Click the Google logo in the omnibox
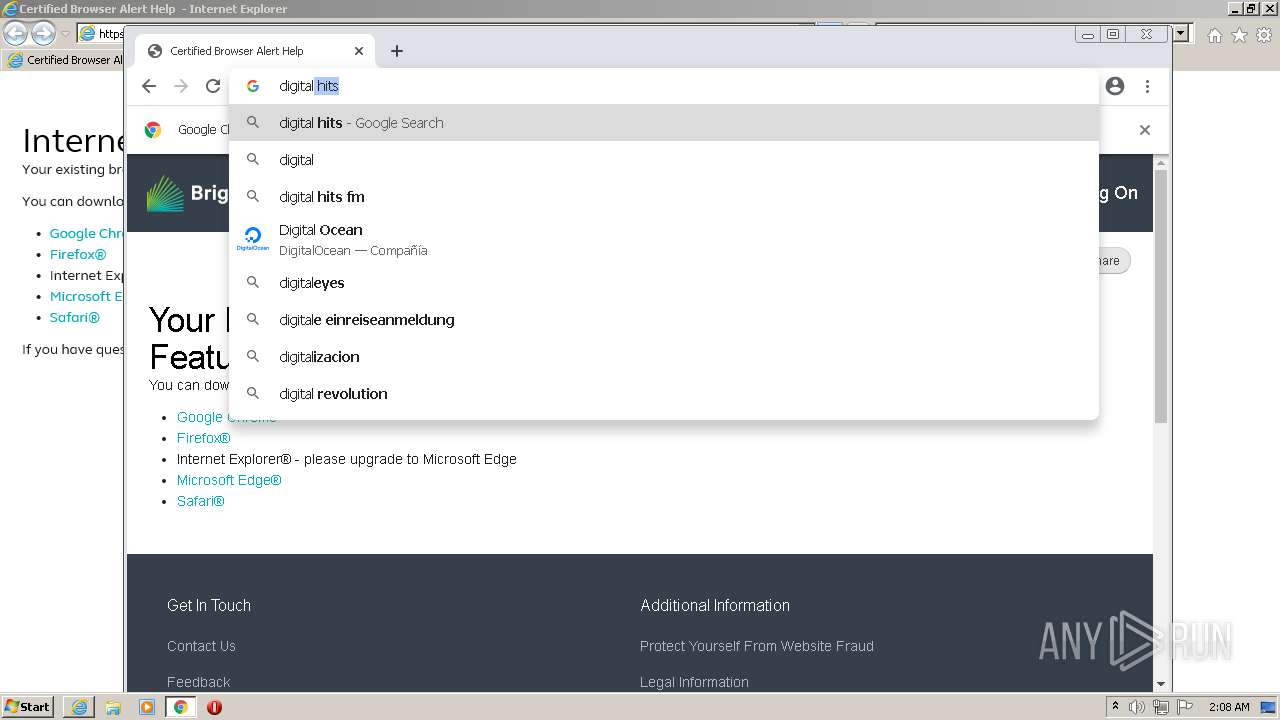The image size is (1280, 720). point(253,86)
